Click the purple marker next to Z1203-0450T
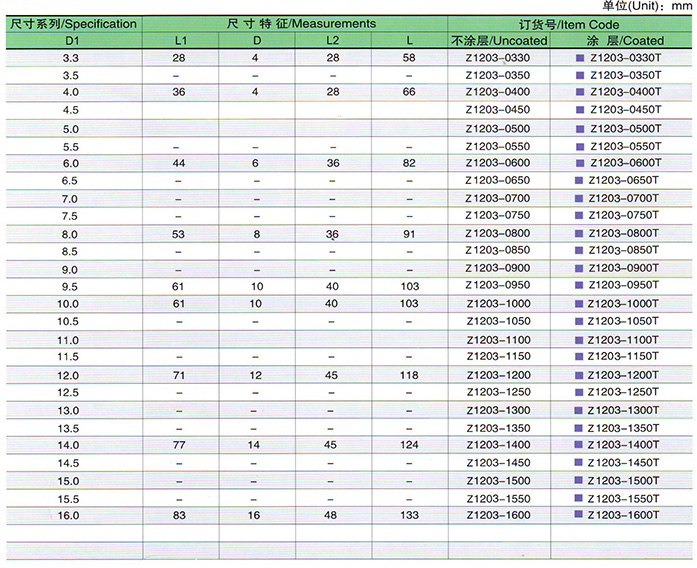The width and height of the screenshot is (697, 568). [x=580, y=110]
